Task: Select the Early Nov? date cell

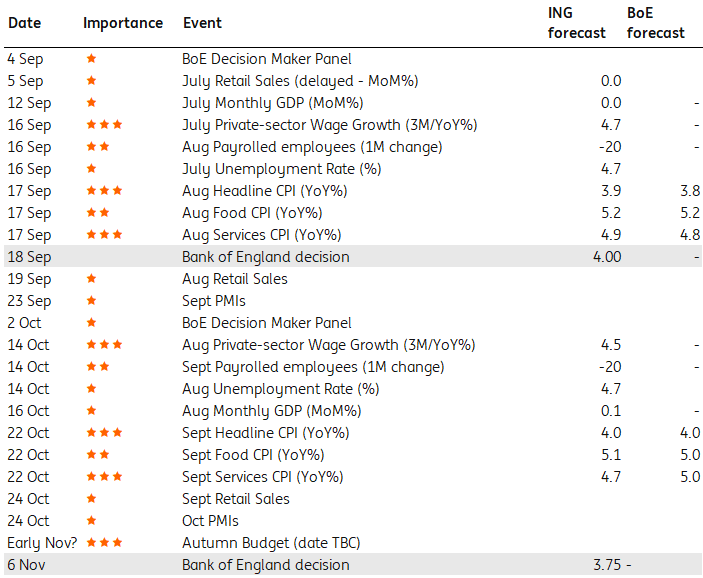Action: tap(42, 543)
